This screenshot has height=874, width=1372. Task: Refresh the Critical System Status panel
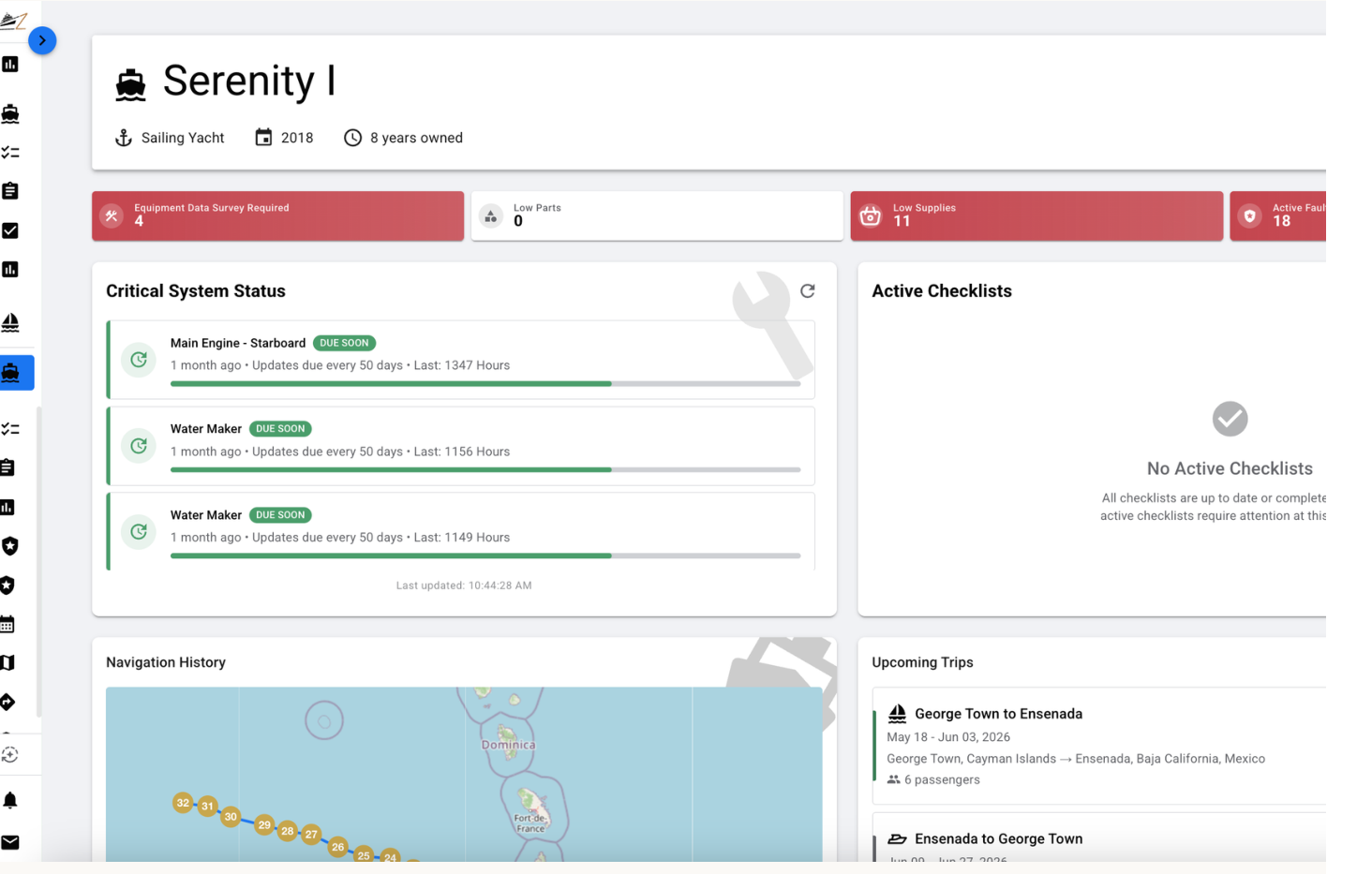[x=808, y=291]
